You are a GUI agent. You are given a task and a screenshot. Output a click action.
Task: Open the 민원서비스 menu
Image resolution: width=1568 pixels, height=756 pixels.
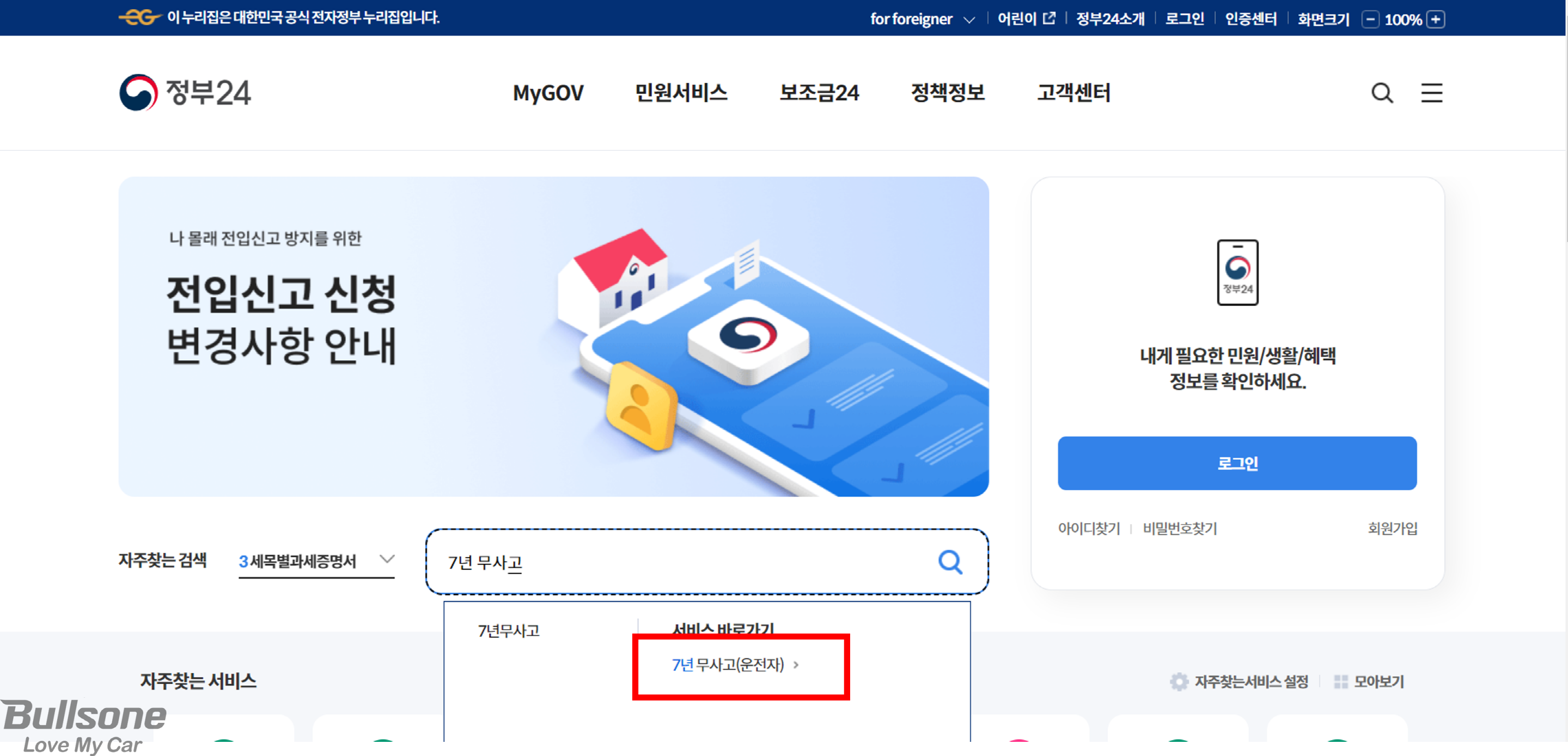pos(681,93)
